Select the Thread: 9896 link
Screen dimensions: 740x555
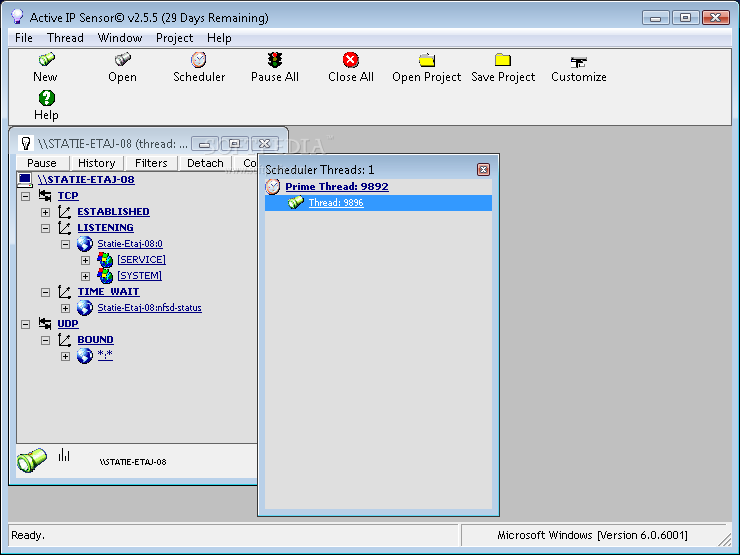[x=336, y=203]
